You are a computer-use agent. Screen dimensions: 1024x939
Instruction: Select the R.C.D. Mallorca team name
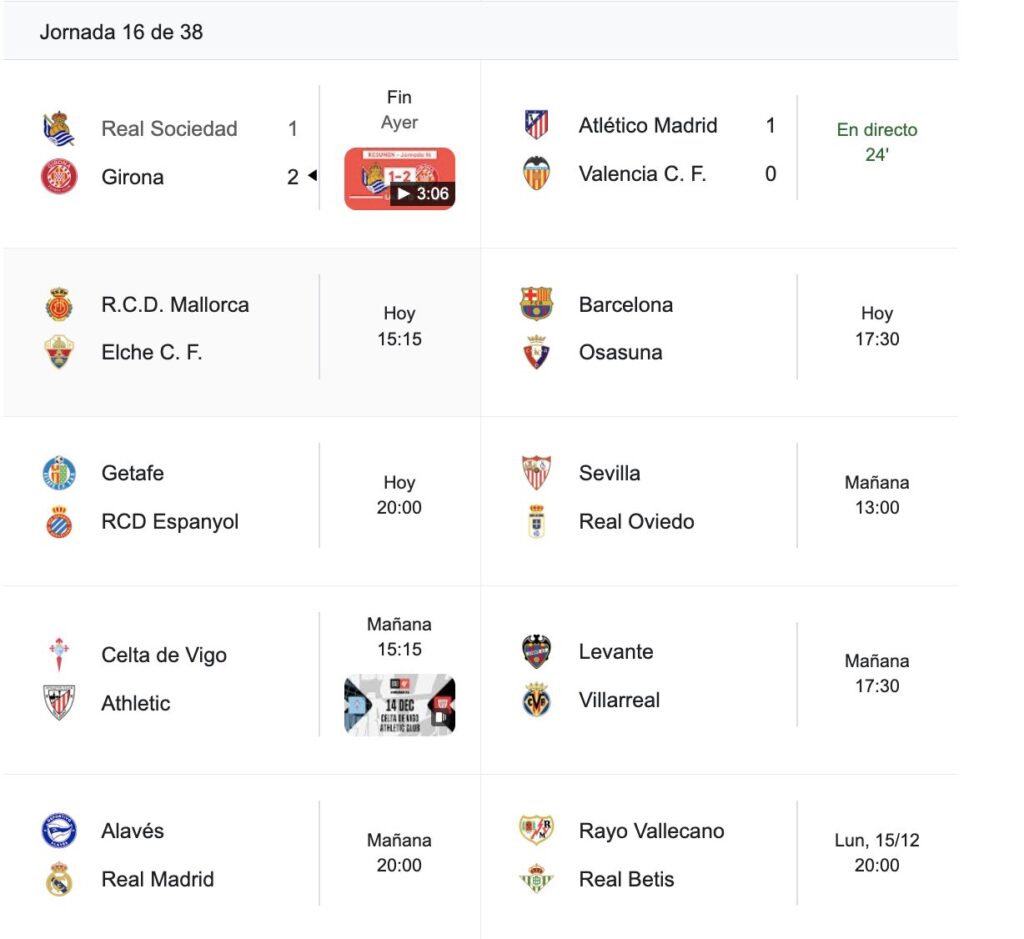[x=175, y=305]
